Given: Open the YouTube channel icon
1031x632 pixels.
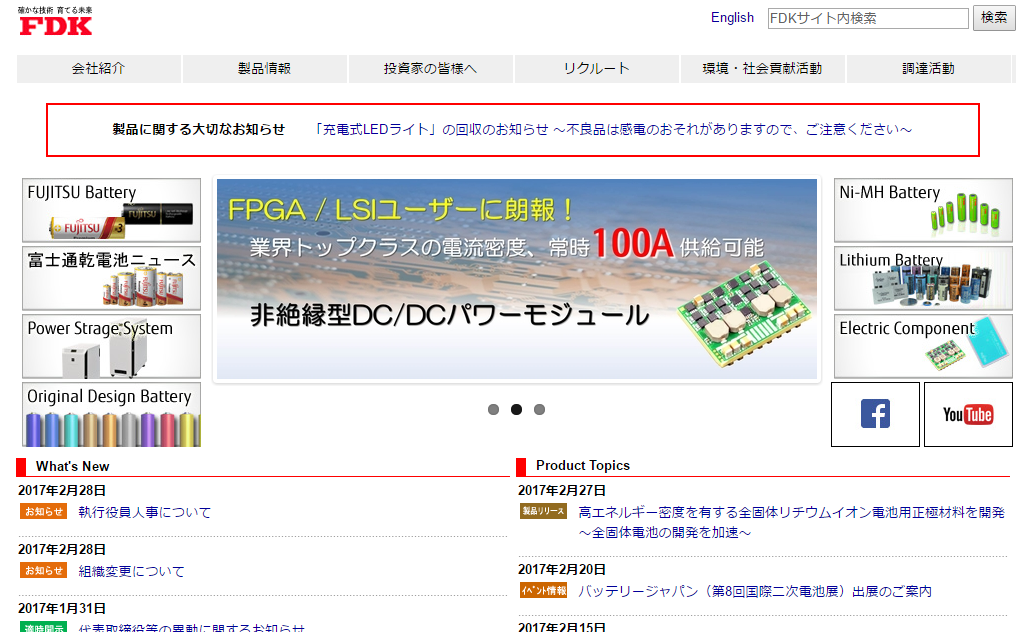Looking at the screenshot, I should [968, 414].
